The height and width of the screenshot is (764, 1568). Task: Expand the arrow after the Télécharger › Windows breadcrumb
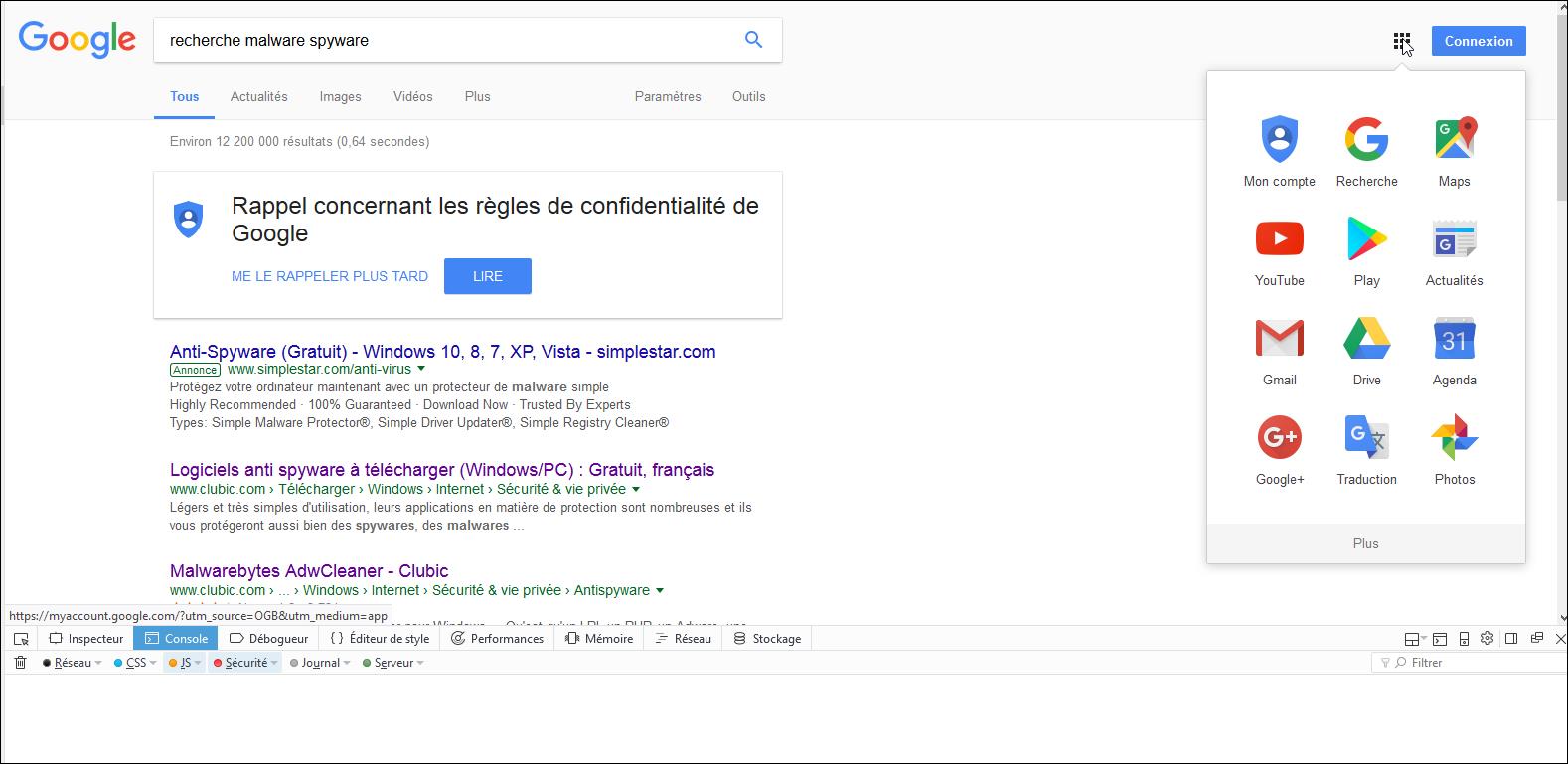pyautogui.click(x=636, y=489)
